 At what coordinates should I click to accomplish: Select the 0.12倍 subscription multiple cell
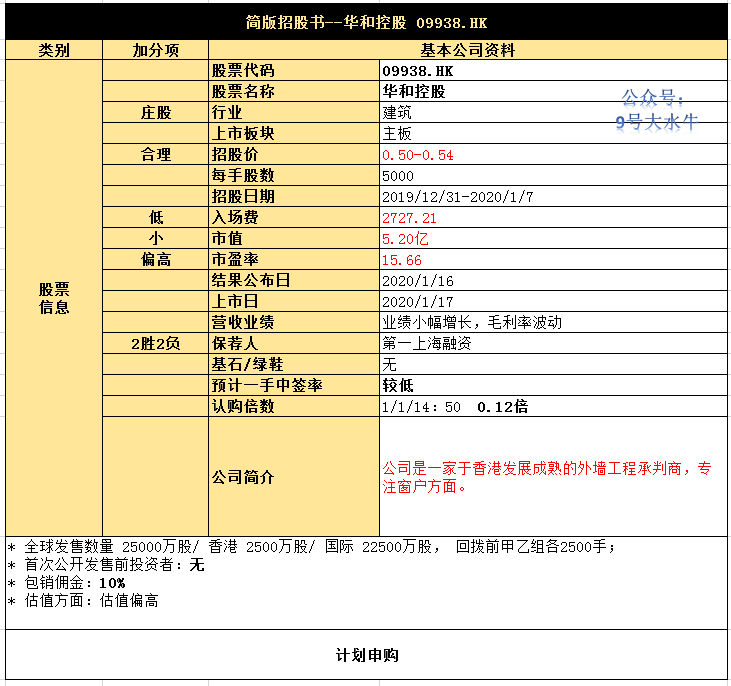click(553, 406)
